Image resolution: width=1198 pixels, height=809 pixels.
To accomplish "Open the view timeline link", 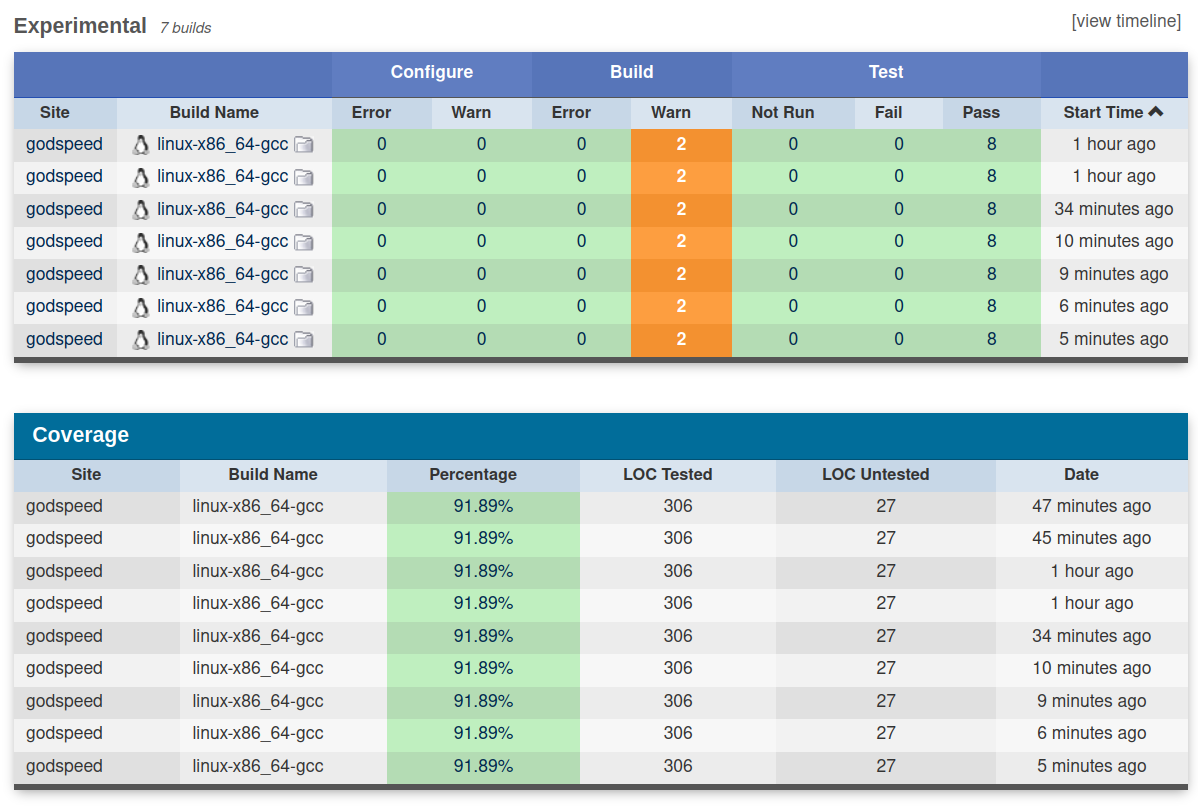I will click(x=1126, y=21).
